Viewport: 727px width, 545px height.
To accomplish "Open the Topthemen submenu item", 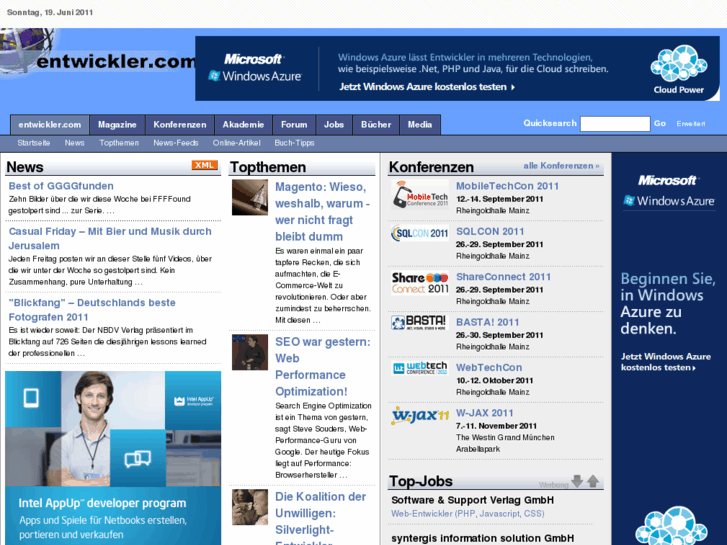I will click(x=119, y=143).
